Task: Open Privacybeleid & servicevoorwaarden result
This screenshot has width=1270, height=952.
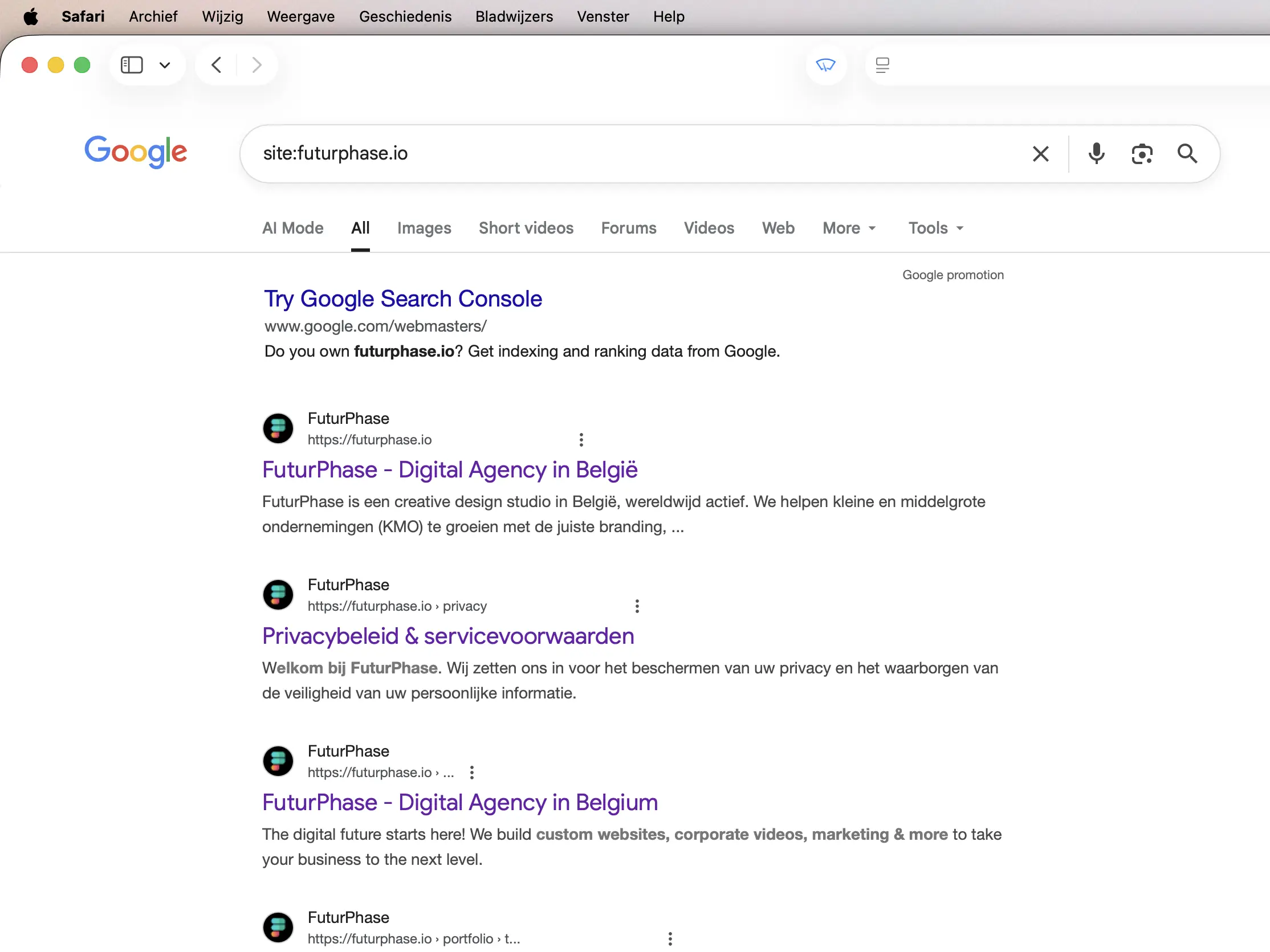Action: click(448, 636)
